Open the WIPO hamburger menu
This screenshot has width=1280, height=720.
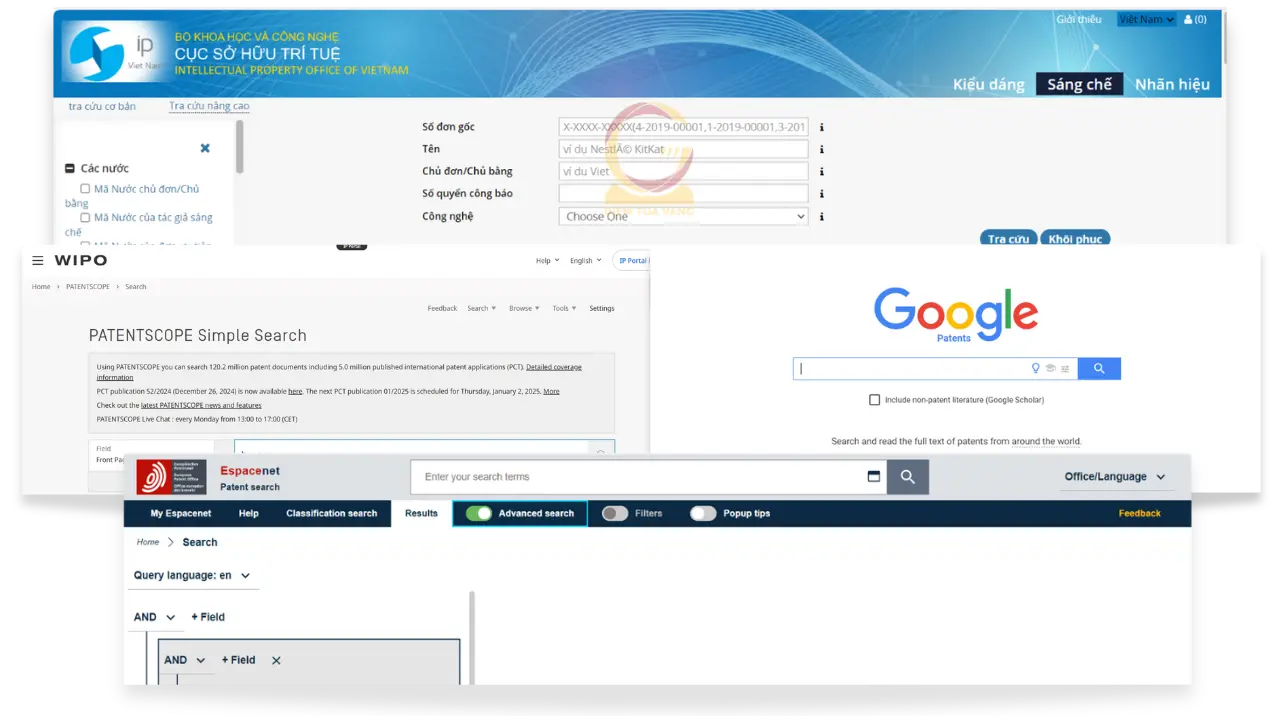pyautogui.click(x=37, y=260)
